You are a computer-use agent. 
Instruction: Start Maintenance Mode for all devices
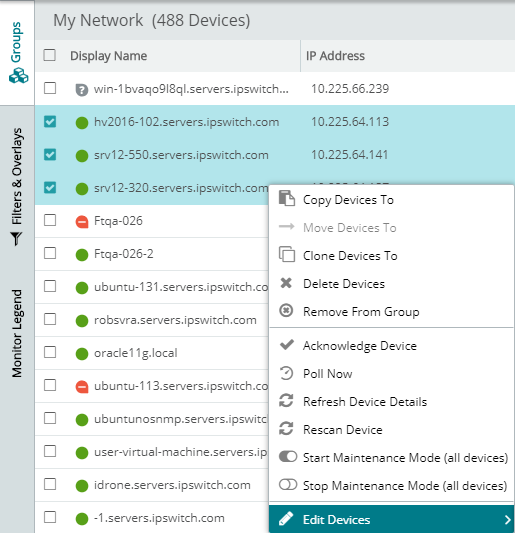391,458
